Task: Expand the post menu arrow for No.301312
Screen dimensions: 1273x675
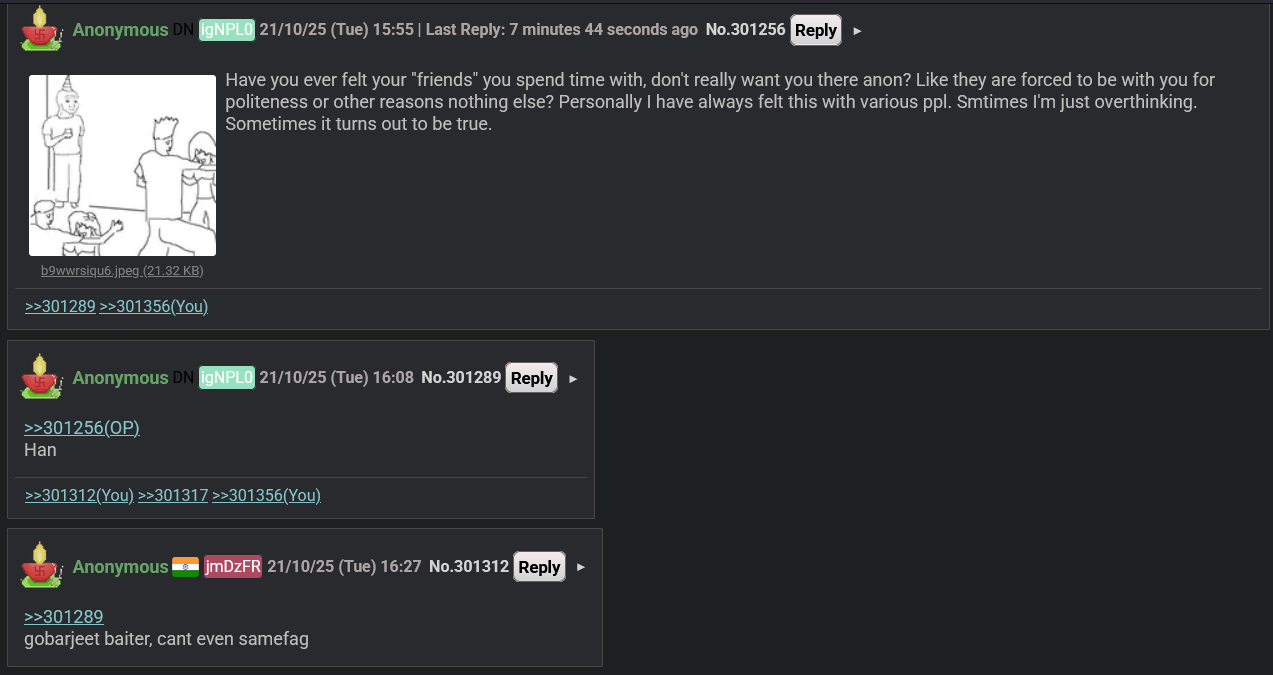Action: [x=581, y=568]
